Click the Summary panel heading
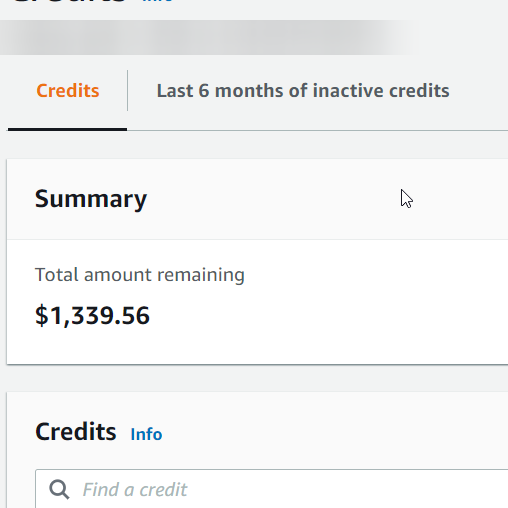508x508 pixels. [91, 199]
